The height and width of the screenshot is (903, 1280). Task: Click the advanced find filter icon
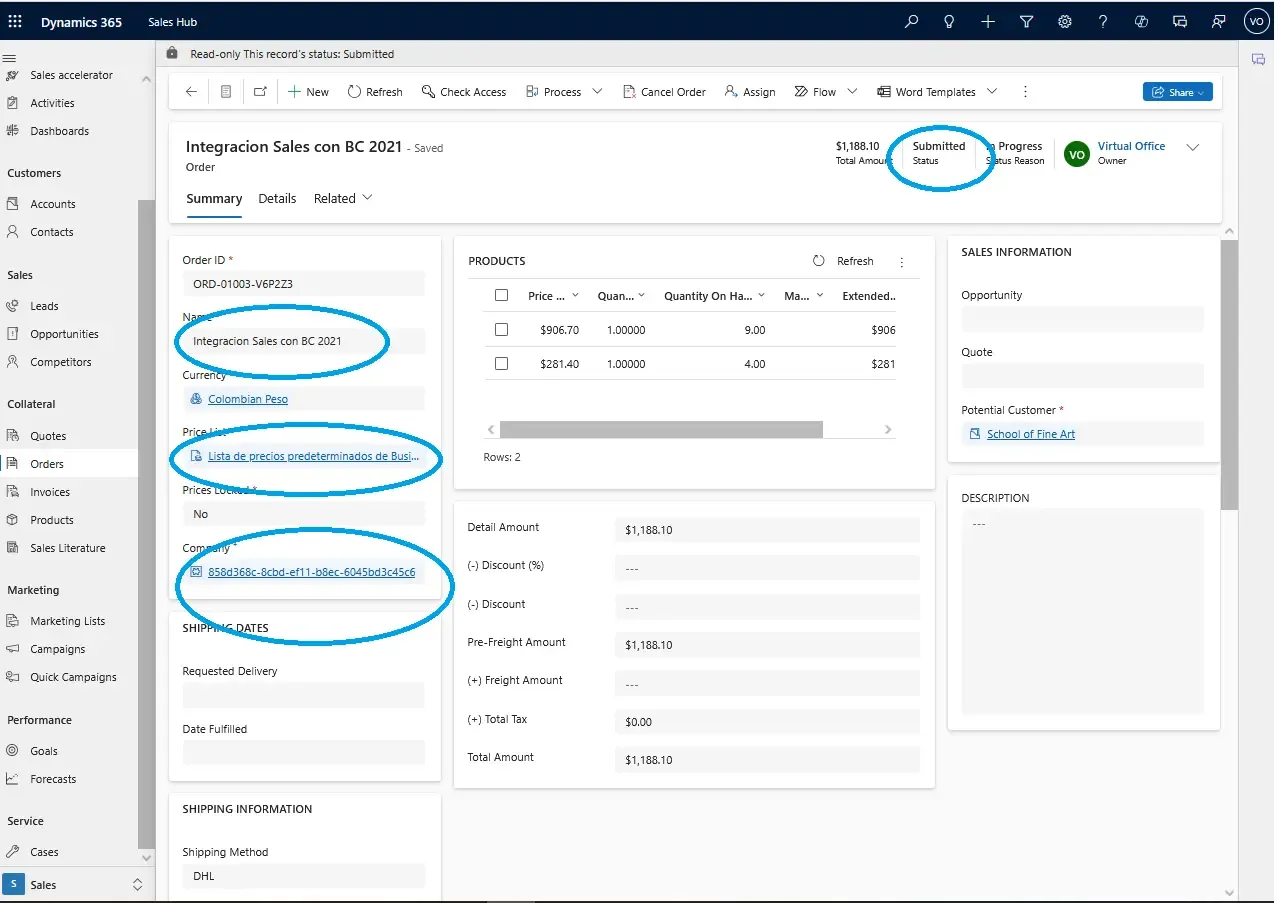[1026, 21]
